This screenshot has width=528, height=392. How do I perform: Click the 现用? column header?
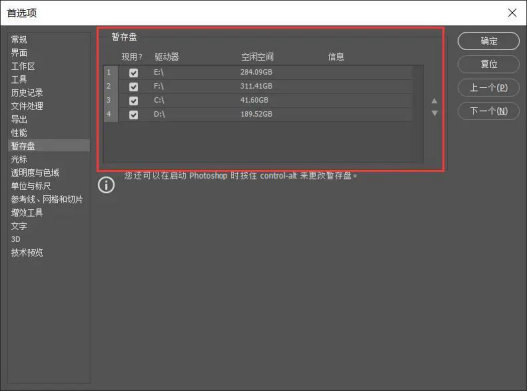tap(132, 57)
